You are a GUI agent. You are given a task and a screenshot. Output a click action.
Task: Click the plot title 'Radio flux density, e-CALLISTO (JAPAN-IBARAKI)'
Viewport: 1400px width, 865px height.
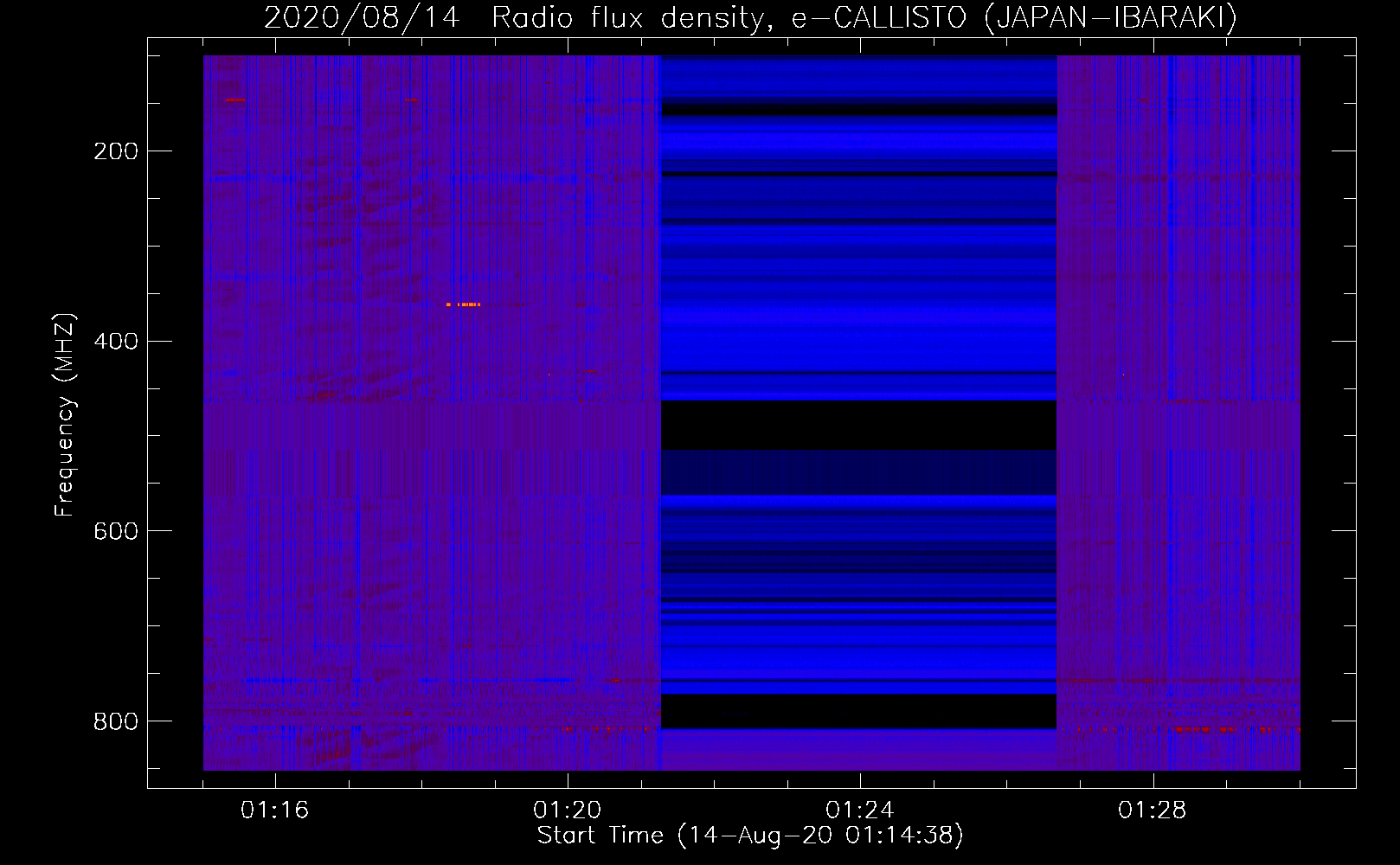pyautogui.click(x=864, y=17)
